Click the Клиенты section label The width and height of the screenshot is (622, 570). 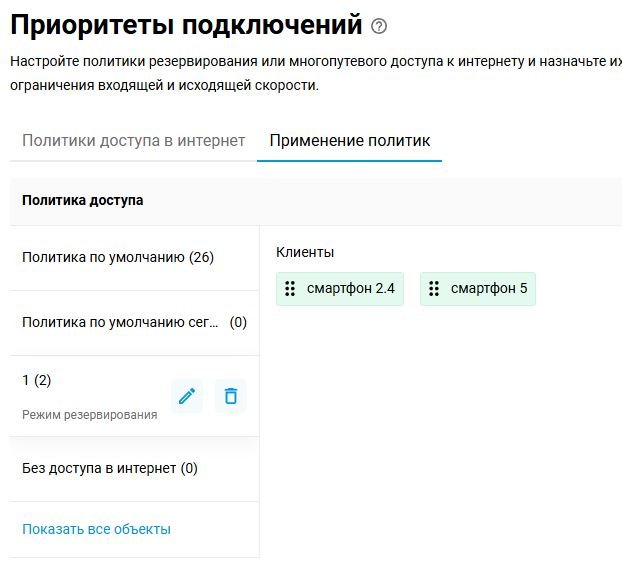[305, 252]
